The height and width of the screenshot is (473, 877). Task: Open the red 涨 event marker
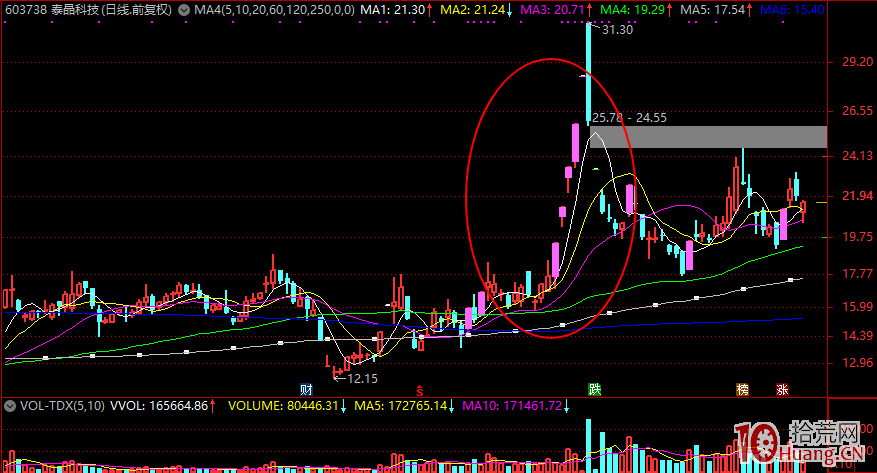782,389
